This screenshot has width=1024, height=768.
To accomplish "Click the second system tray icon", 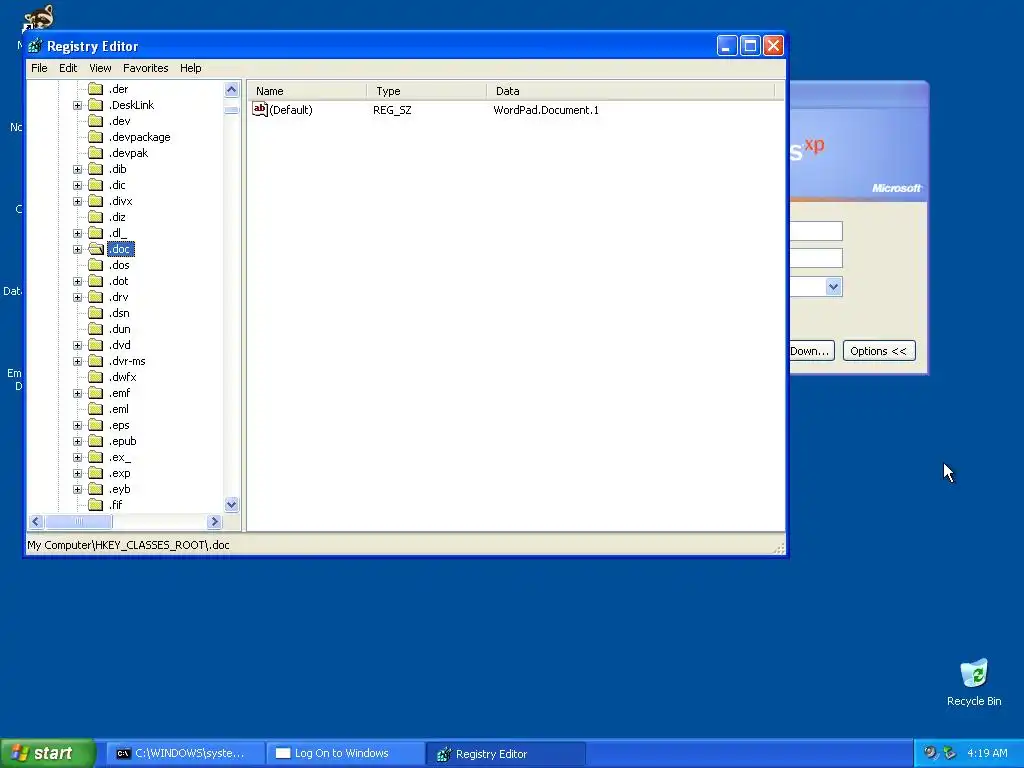I will coord(950,753).
